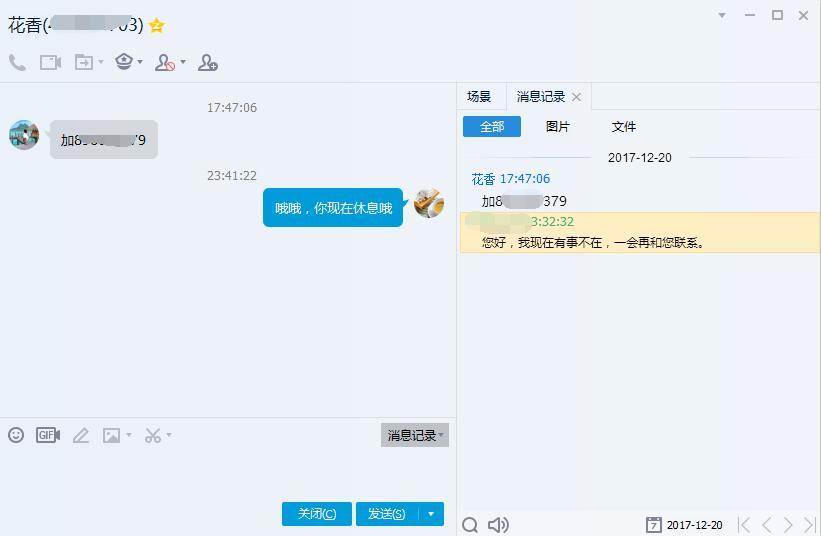
Task: Click the add friend to discussion icon
Action: (x=207, y=63)
